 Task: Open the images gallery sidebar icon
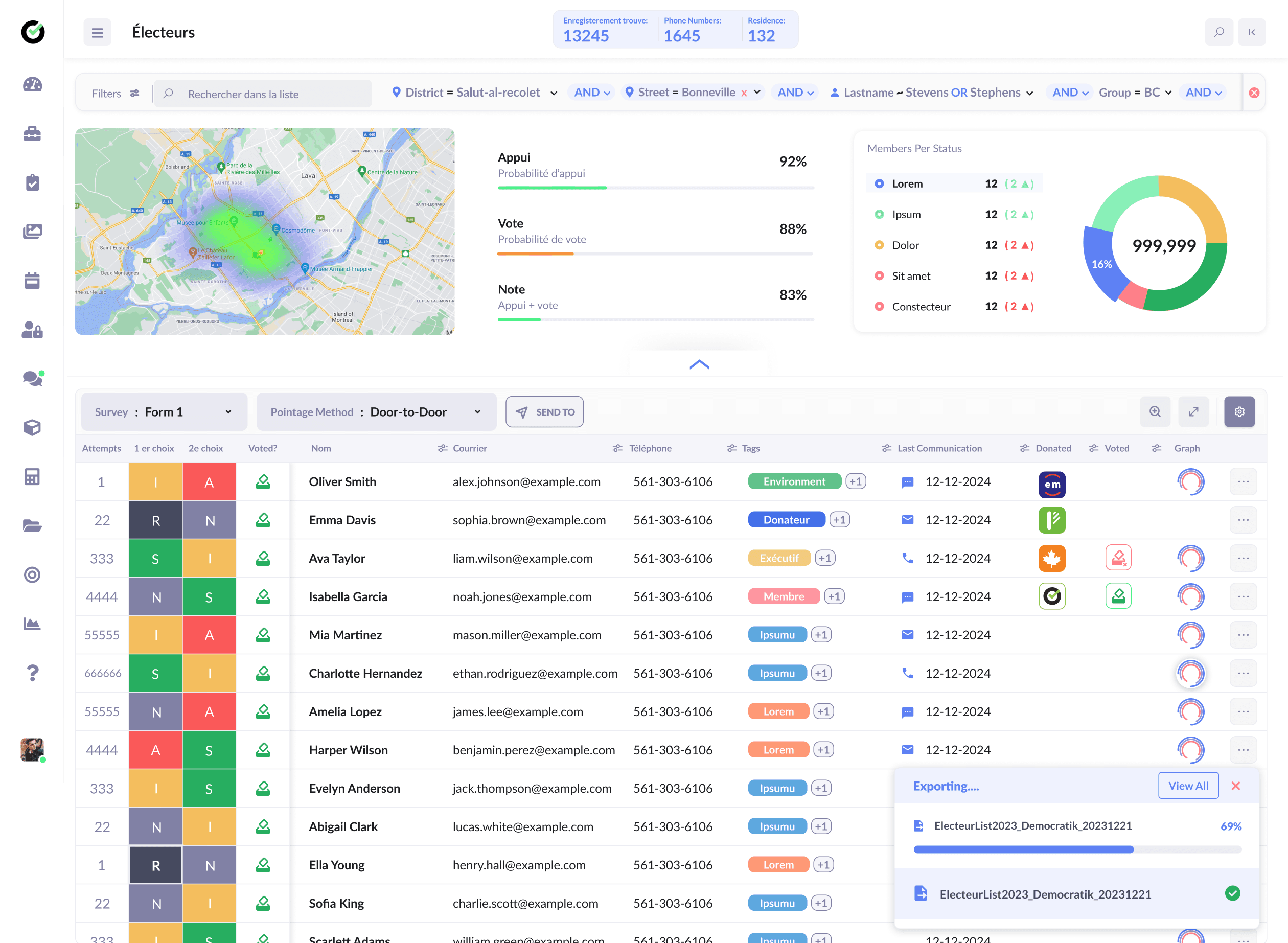pos(33,231)
